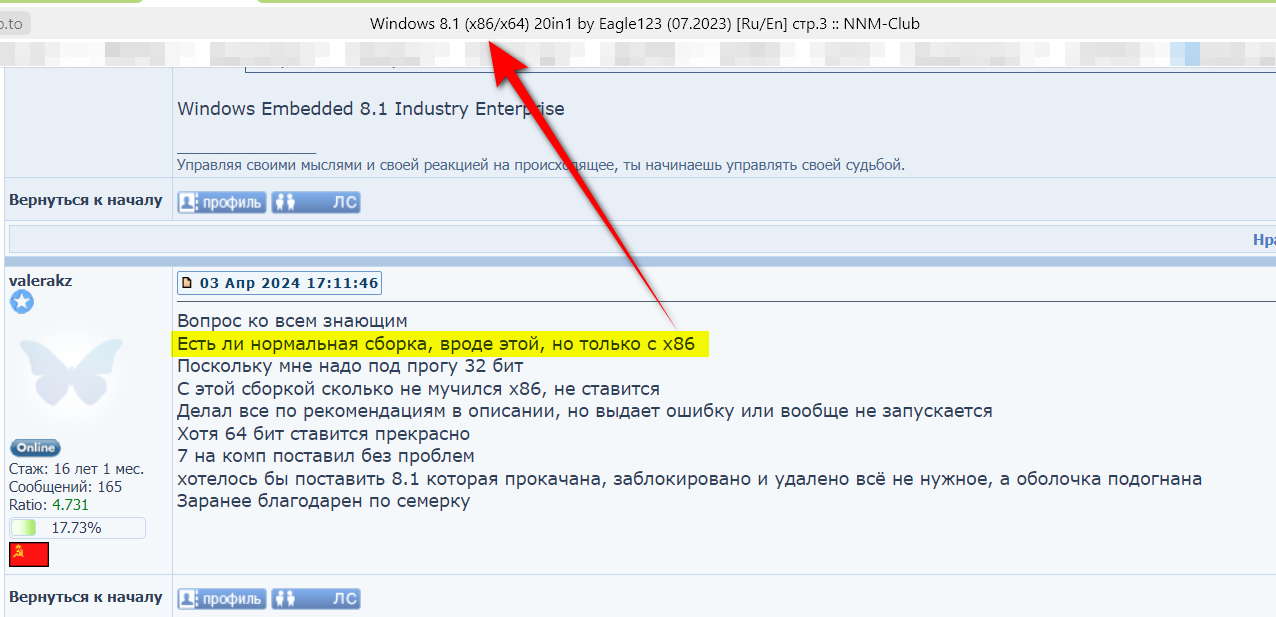Click text Windows Embedded 8.1 Industry Enterprise

371,109
